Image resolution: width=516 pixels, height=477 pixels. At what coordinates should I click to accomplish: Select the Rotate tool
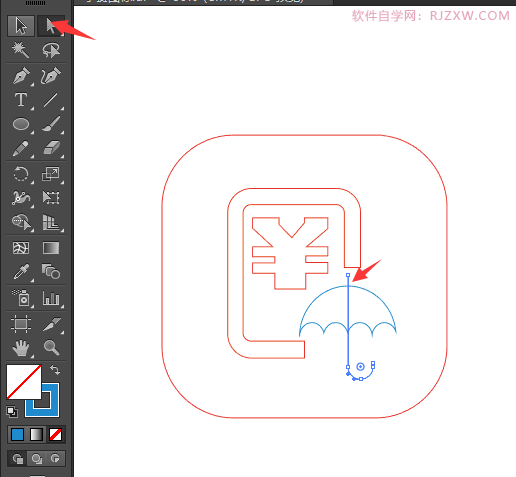(x=21, y=174)
